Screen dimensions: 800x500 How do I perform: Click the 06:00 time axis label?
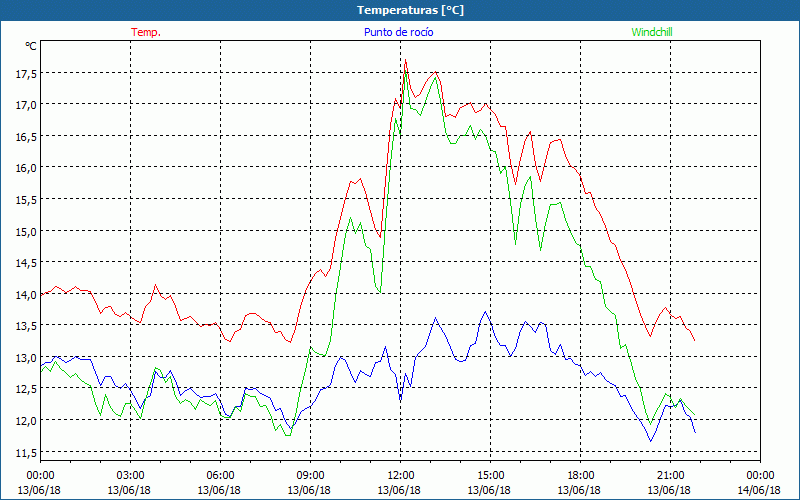tap(220, 476)
